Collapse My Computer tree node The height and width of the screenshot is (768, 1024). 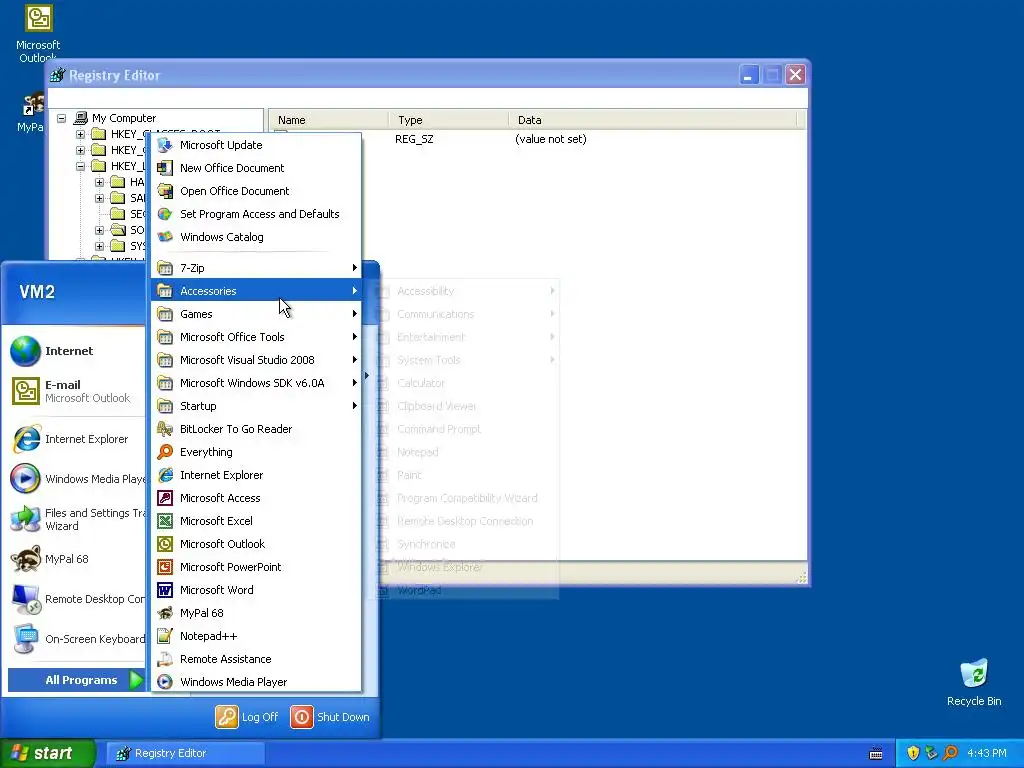(x=61, y=118)
